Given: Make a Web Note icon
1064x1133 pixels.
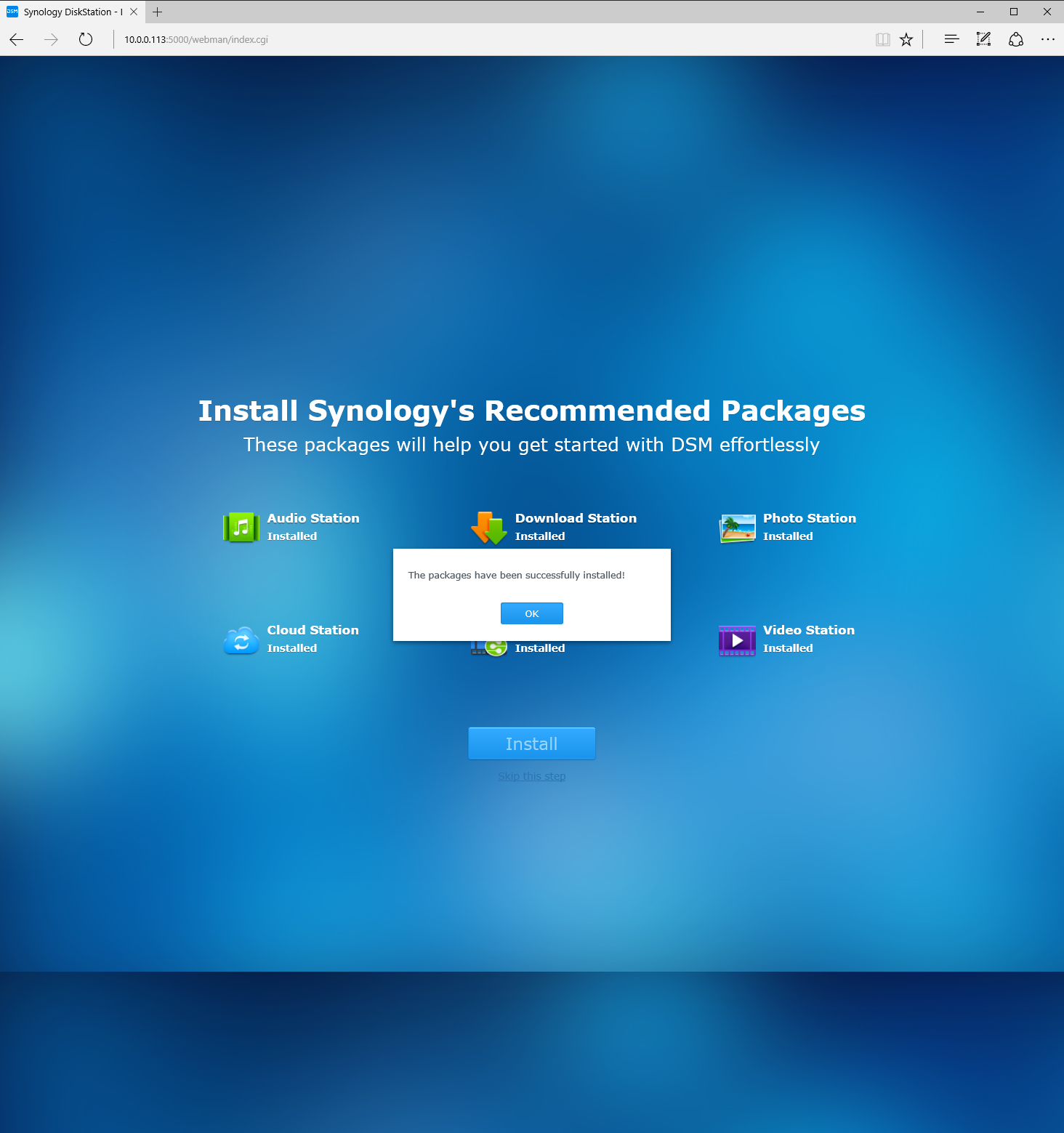Looking at the screenshot, I should 983,40.
